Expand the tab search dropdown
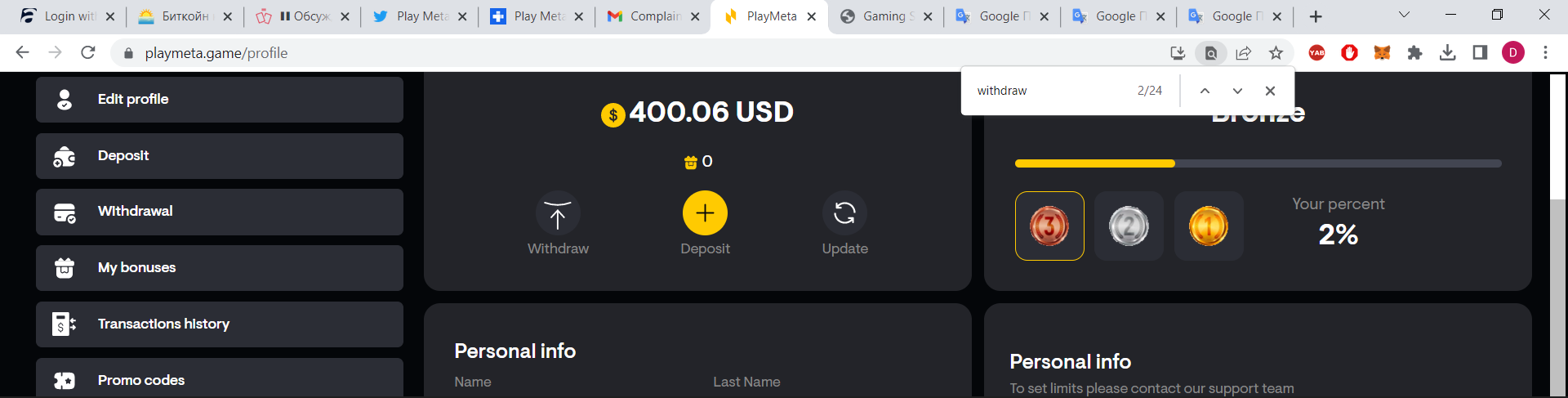 pos(1404,15)
